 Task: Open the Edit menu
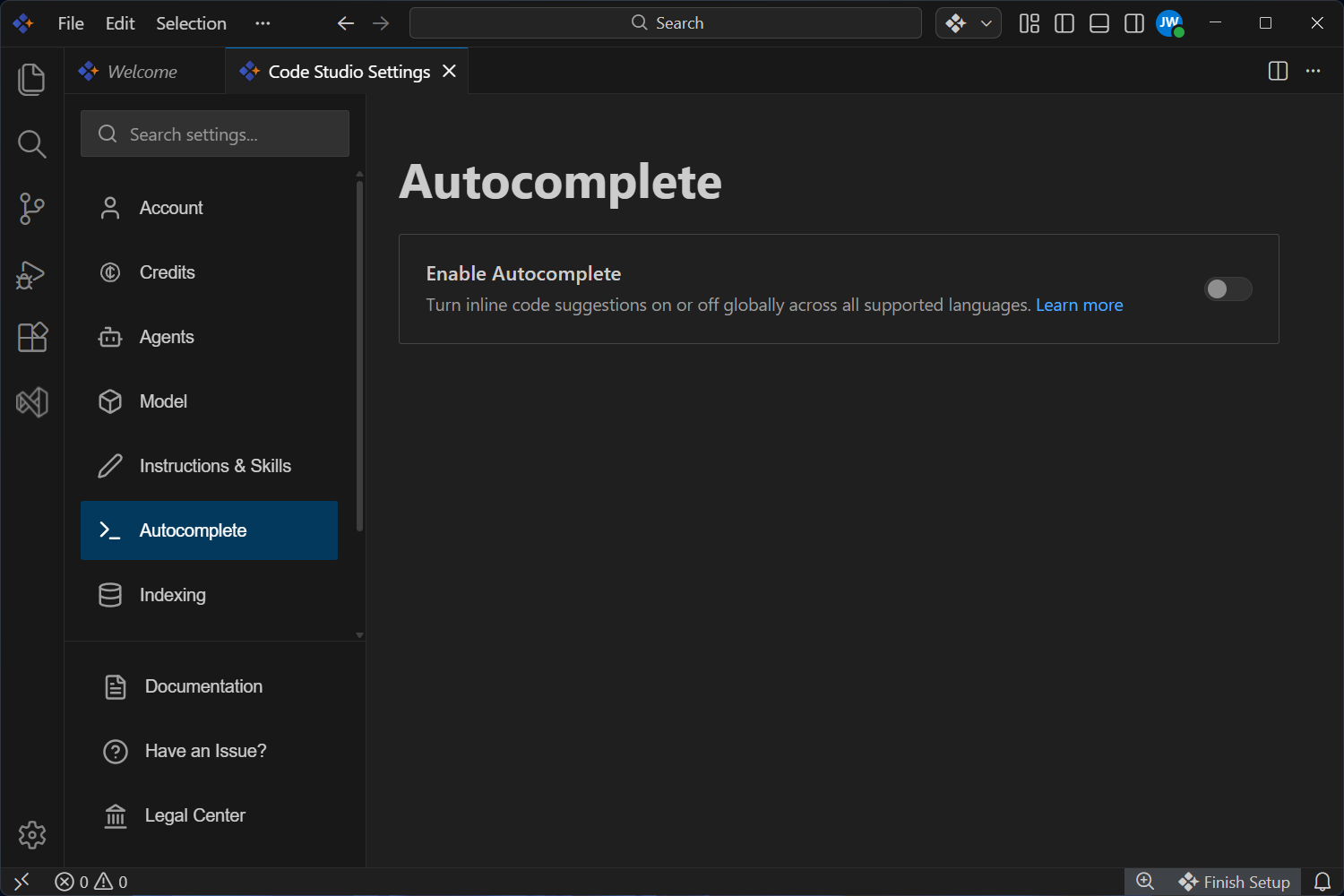tap(120, 23)
